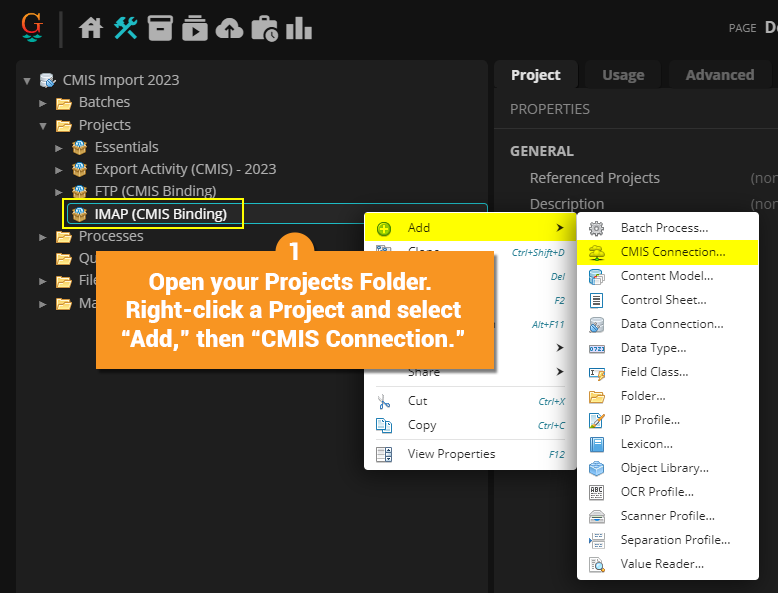The width and height of the screenshot is (778, 593).
Task: Open the briefcase clock toolbar icon
Action: [x=264, y=28]
